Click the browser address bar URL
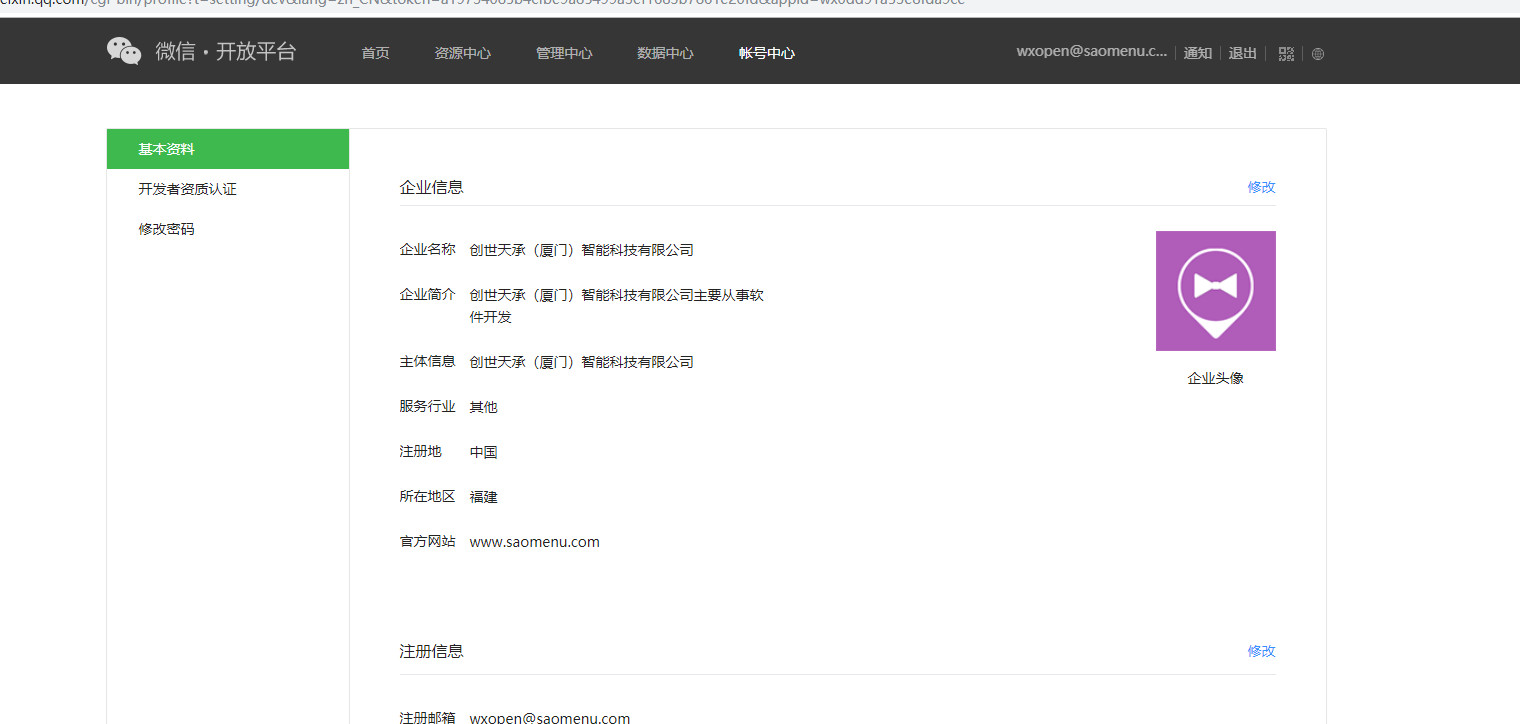The width and height of the screenshot is (1520, 724). pyautogui.click(x=483, y=3)
